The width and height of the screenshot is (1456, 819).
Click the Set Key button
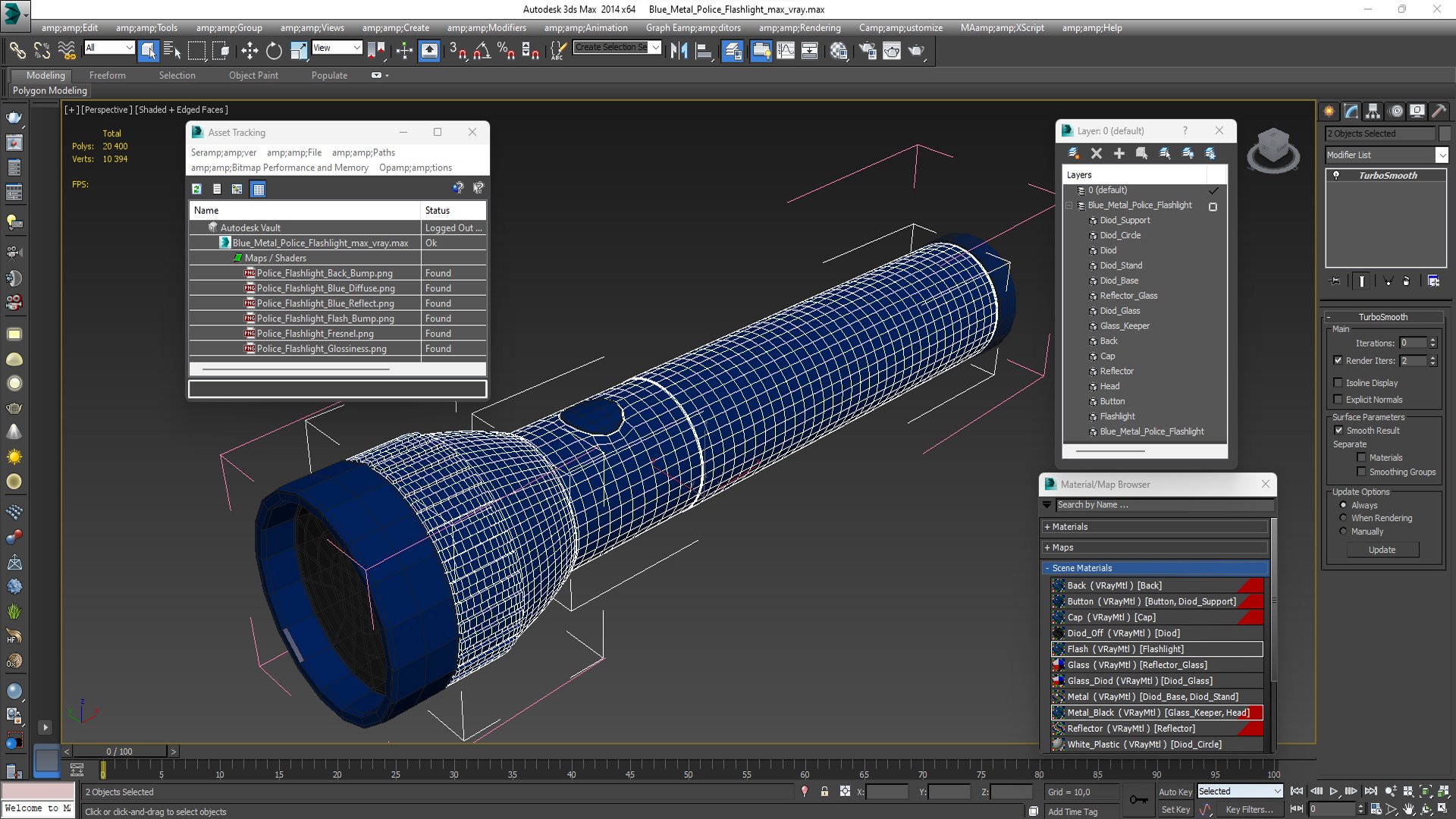tap(1175, 810)
